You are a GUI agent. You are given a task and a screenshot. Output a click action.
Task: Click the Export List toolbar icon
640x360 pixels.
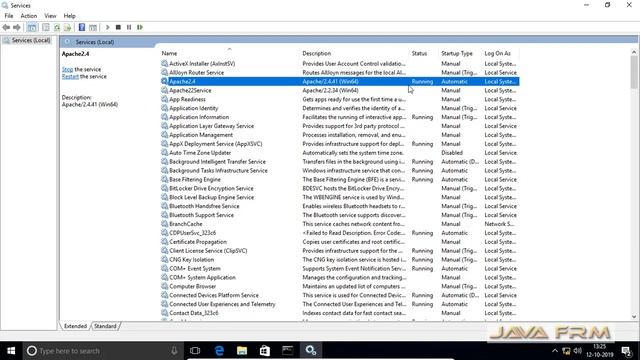coord(67,27)
